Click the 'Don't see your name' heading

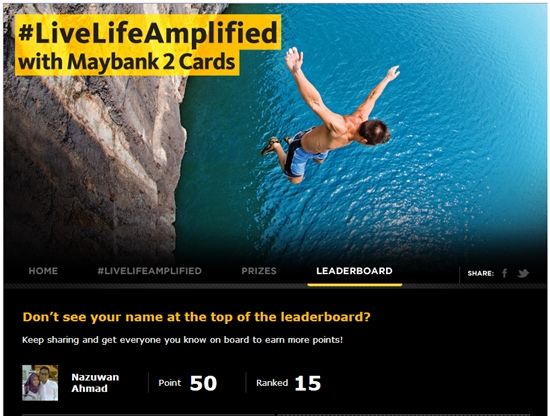point(196,317)
